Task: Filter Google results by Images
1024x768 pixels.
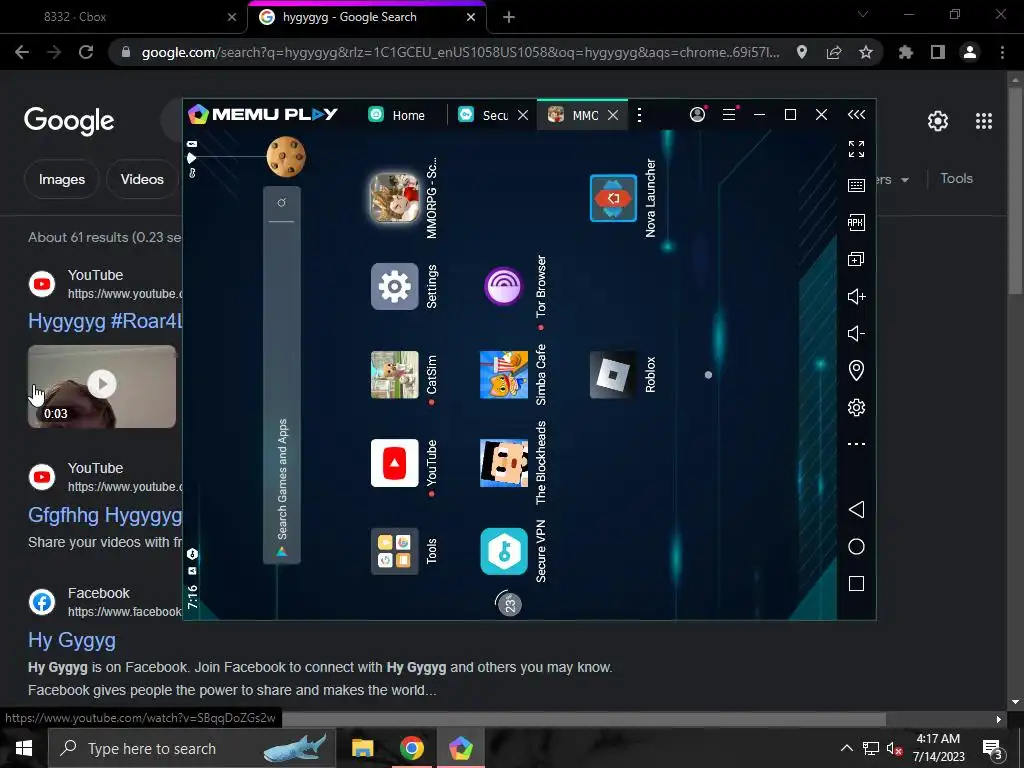Action: coord(62,179)
